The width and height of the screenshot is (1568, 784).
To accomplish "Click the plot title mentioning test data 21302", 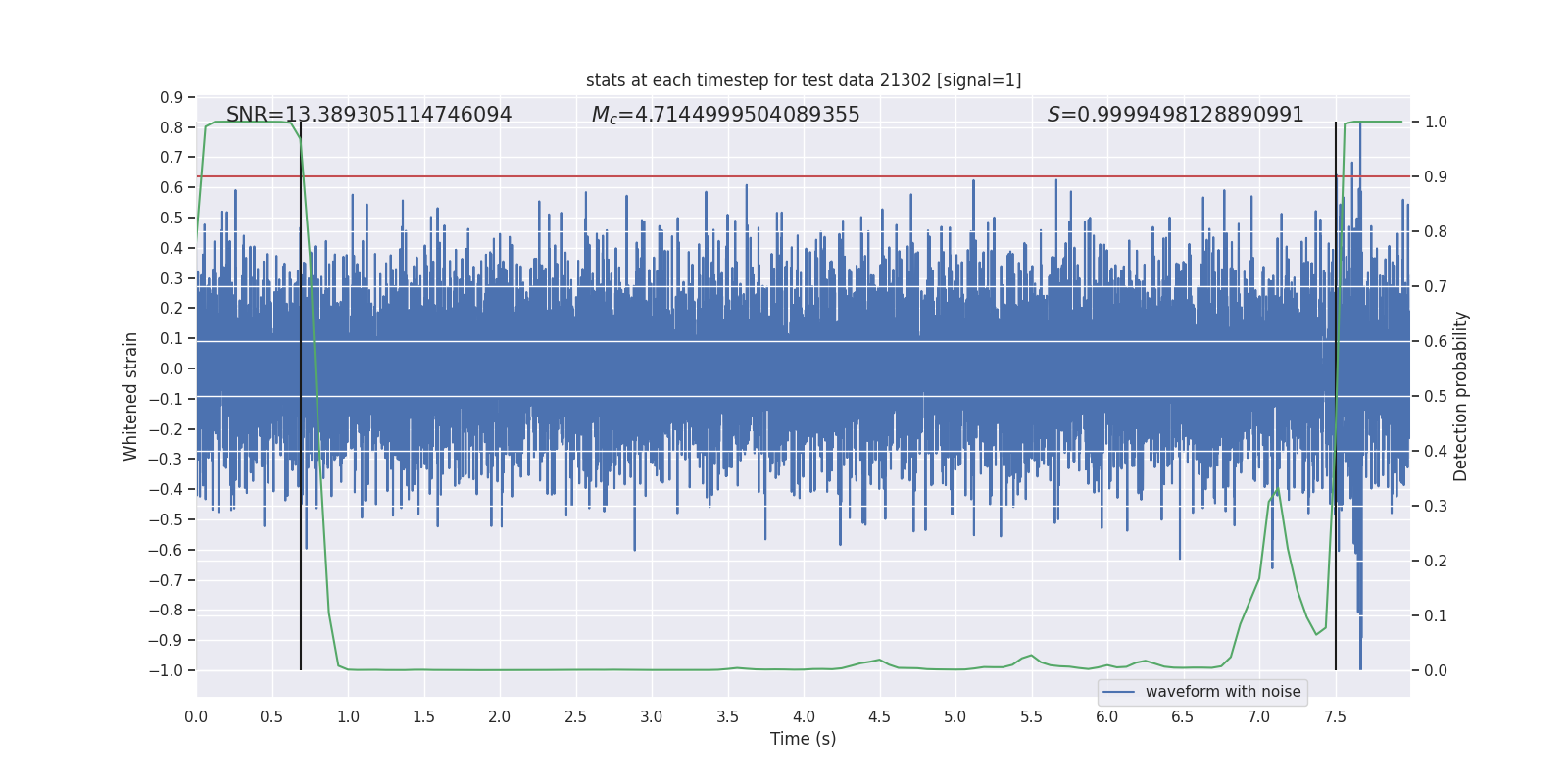I will 804,80.
